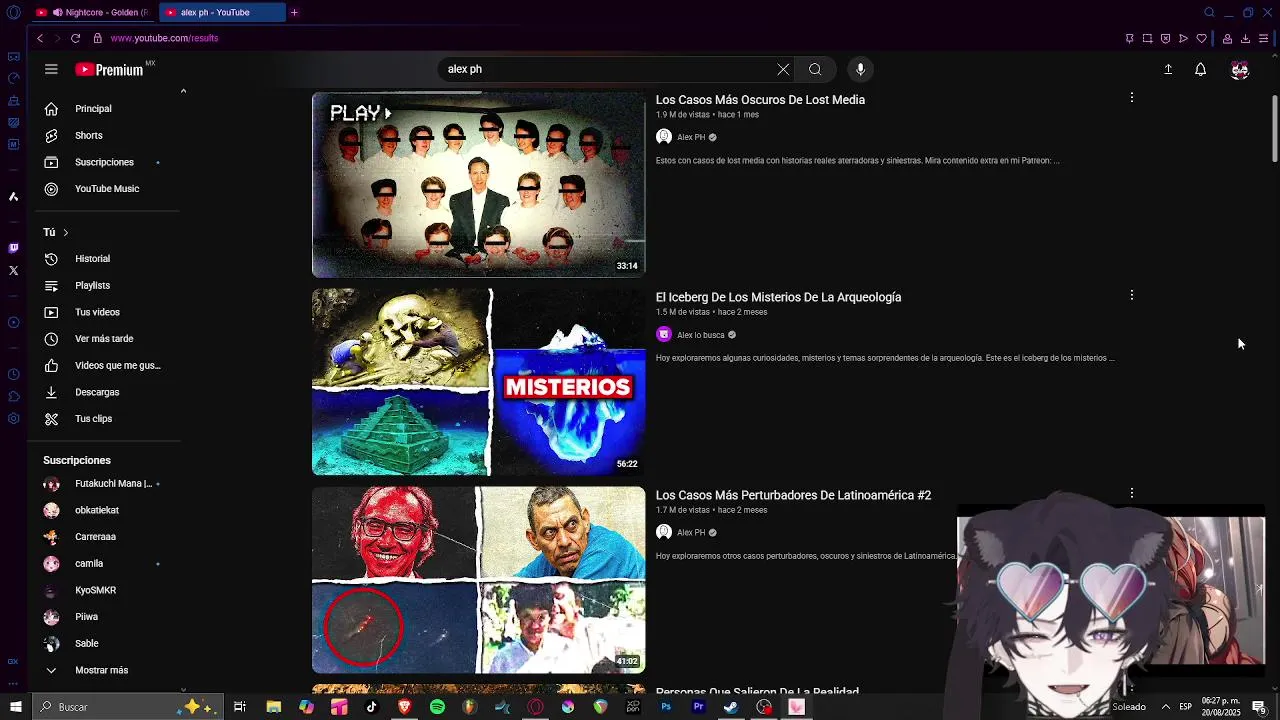Open Premiere Pro from the taskbar

pyautogui.click(x=698, y=707)
